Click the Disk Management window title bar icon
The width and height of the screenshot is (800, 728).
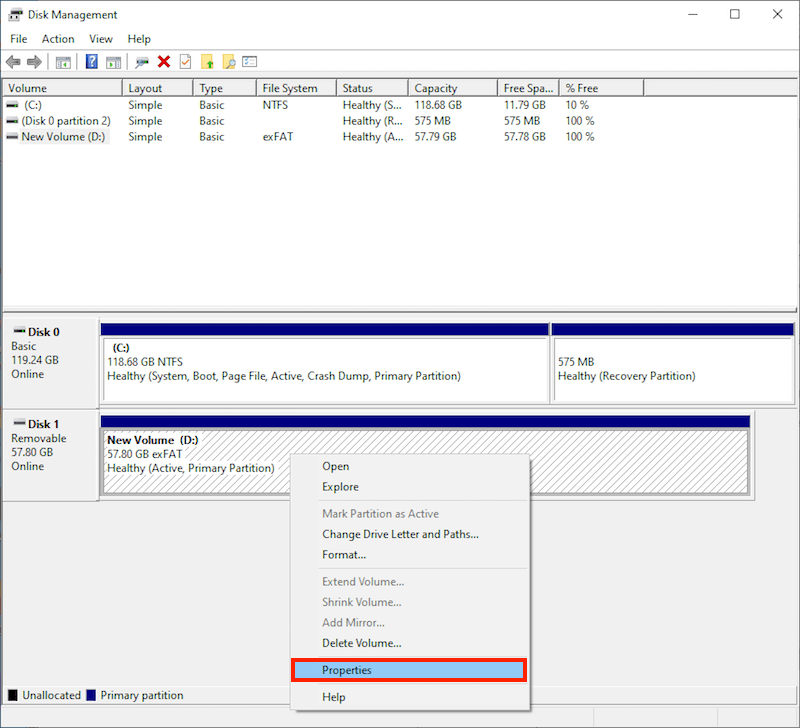coord(14,14)
